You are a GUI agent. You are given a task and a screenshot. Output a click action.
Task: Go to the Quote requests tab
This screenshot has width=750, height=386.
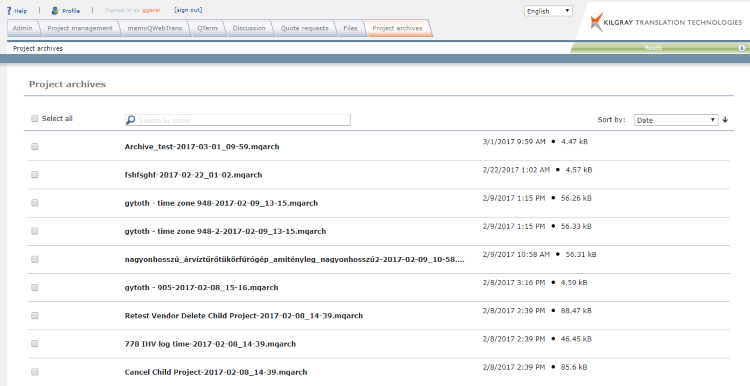click(x=304, y=28)
